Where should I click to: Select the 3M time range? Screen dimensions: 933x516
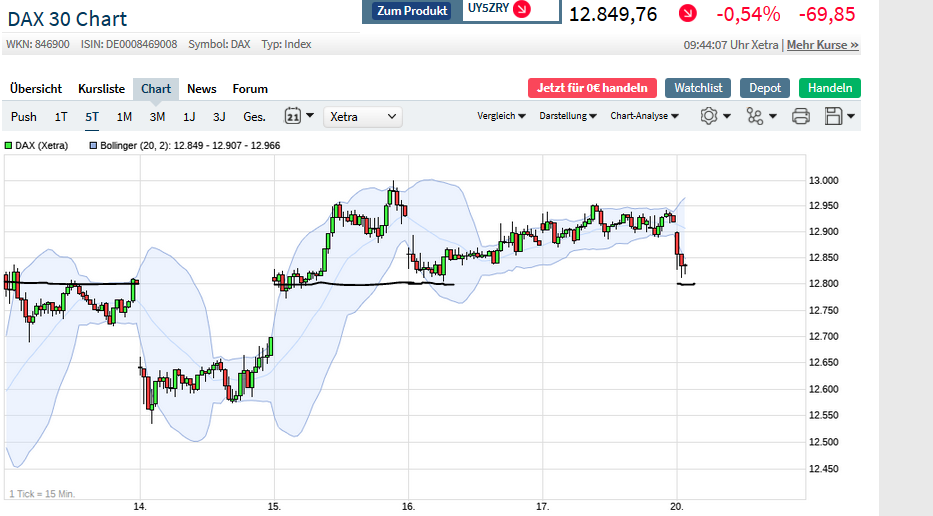157,116
